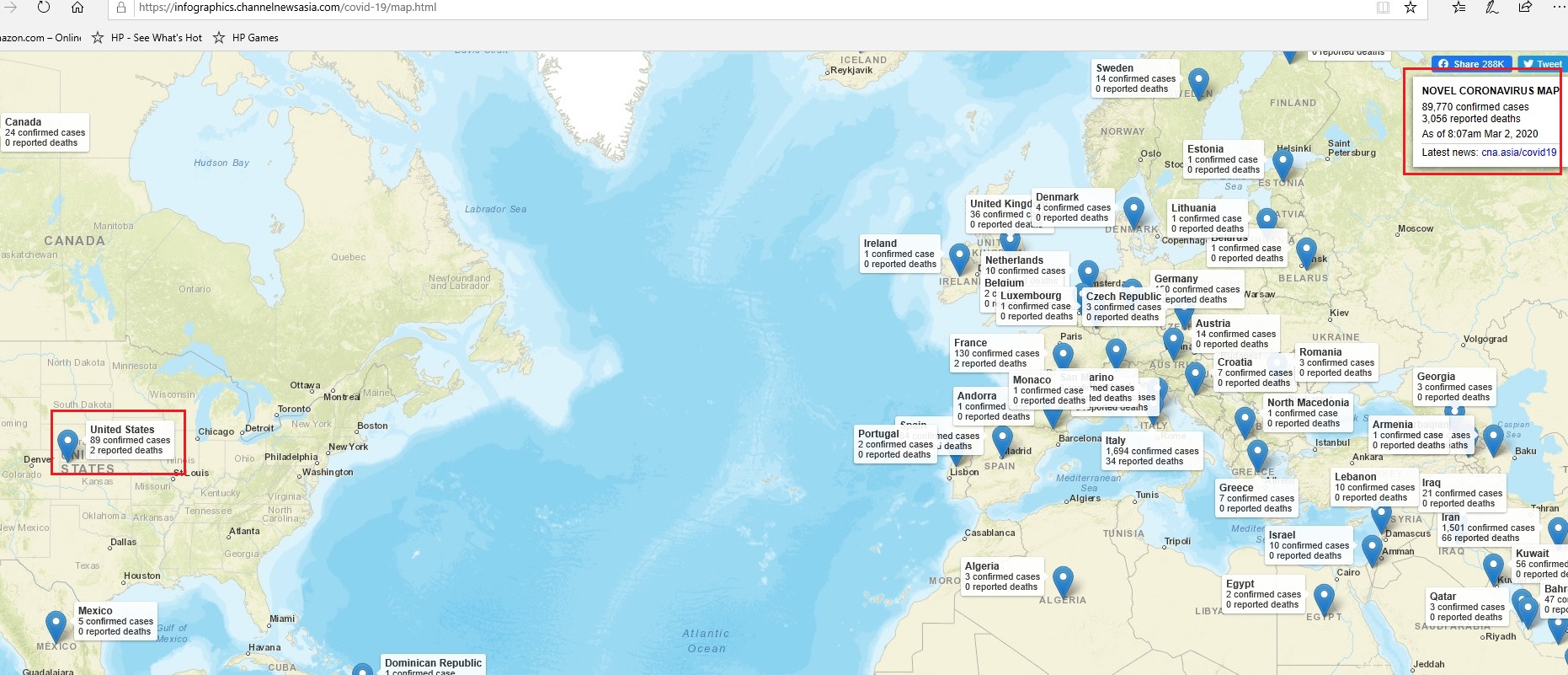Click the 'NOVEL CORONAVIRUS MAP' heading
Screen dimensions: 1568x675
tap(1491, 91)
